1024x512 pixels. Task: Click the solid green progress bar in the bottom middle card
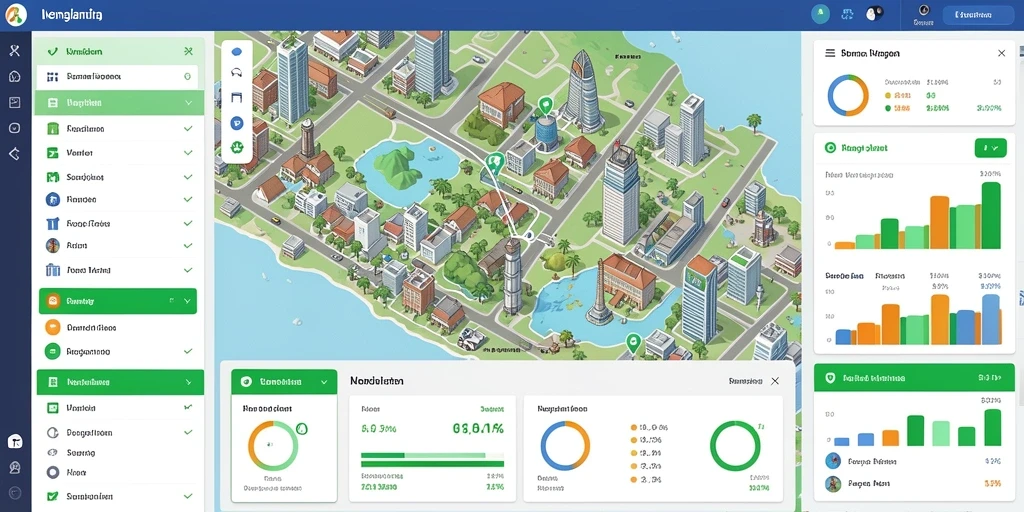point(432,464)
